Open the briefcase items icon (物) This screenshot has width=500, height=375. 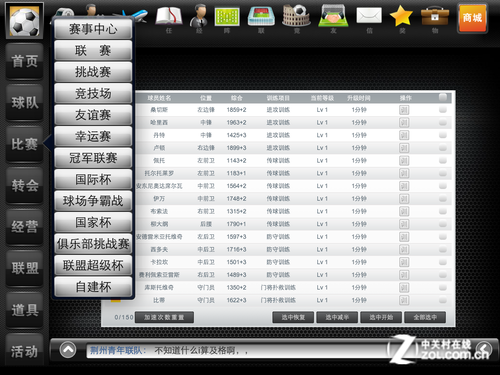coord(435,16)
